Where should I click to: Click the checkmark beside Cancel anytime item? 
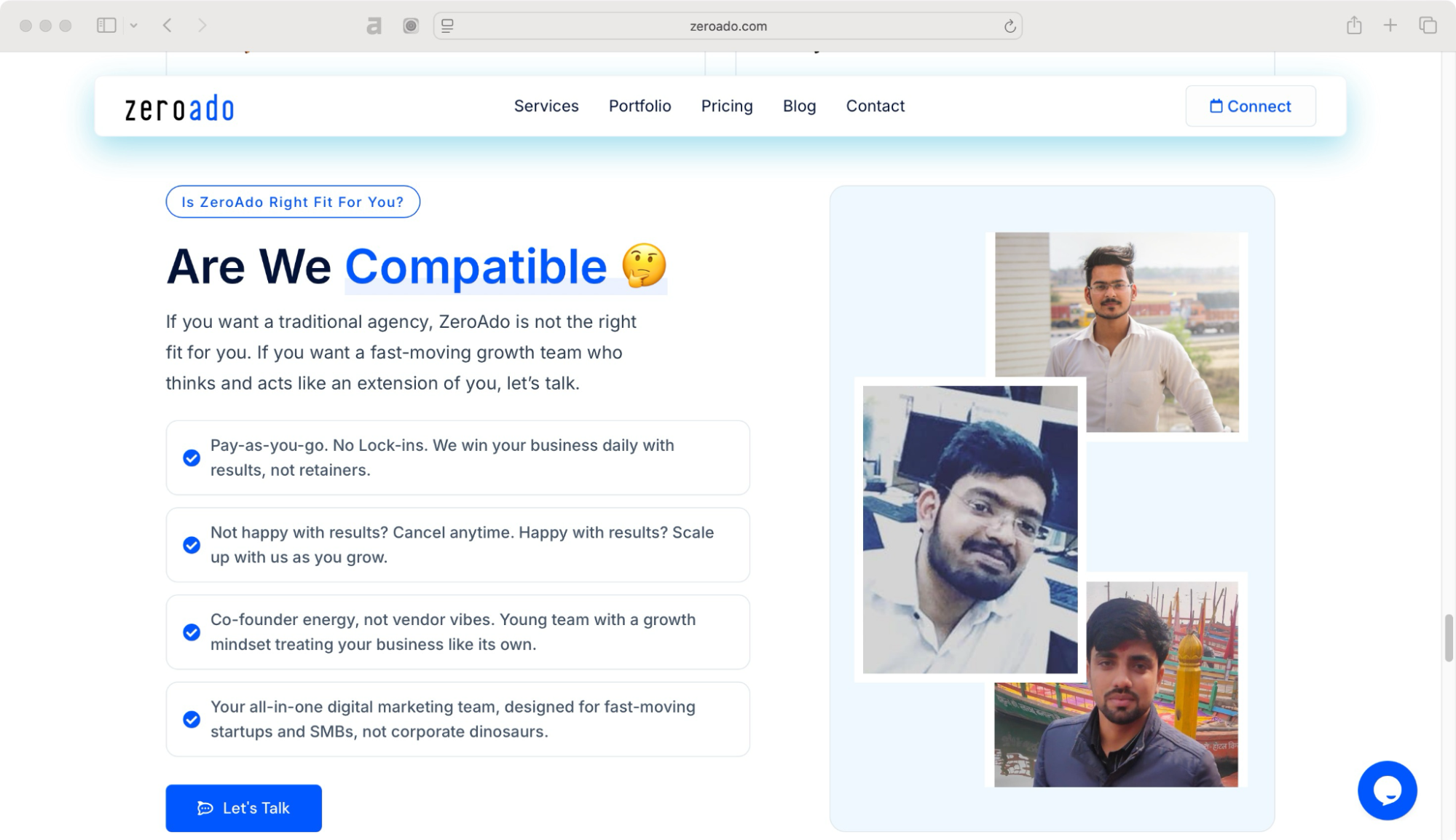tap(192, 545)
